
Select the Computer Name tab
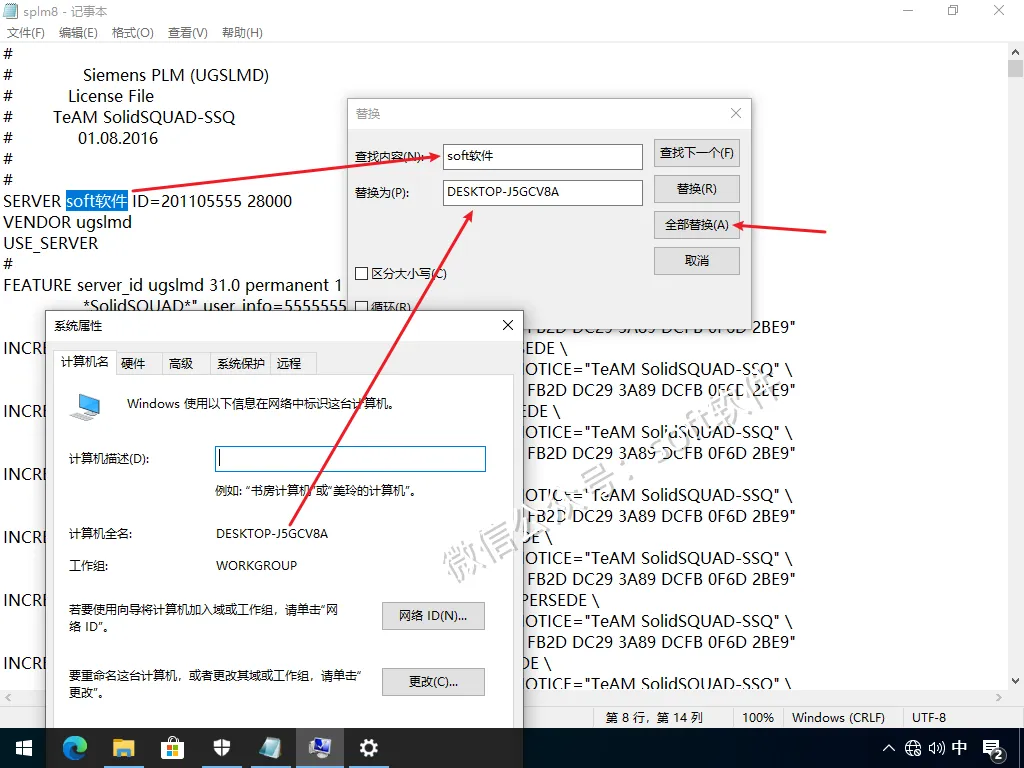pyautogui.click(x=85, y=362)
